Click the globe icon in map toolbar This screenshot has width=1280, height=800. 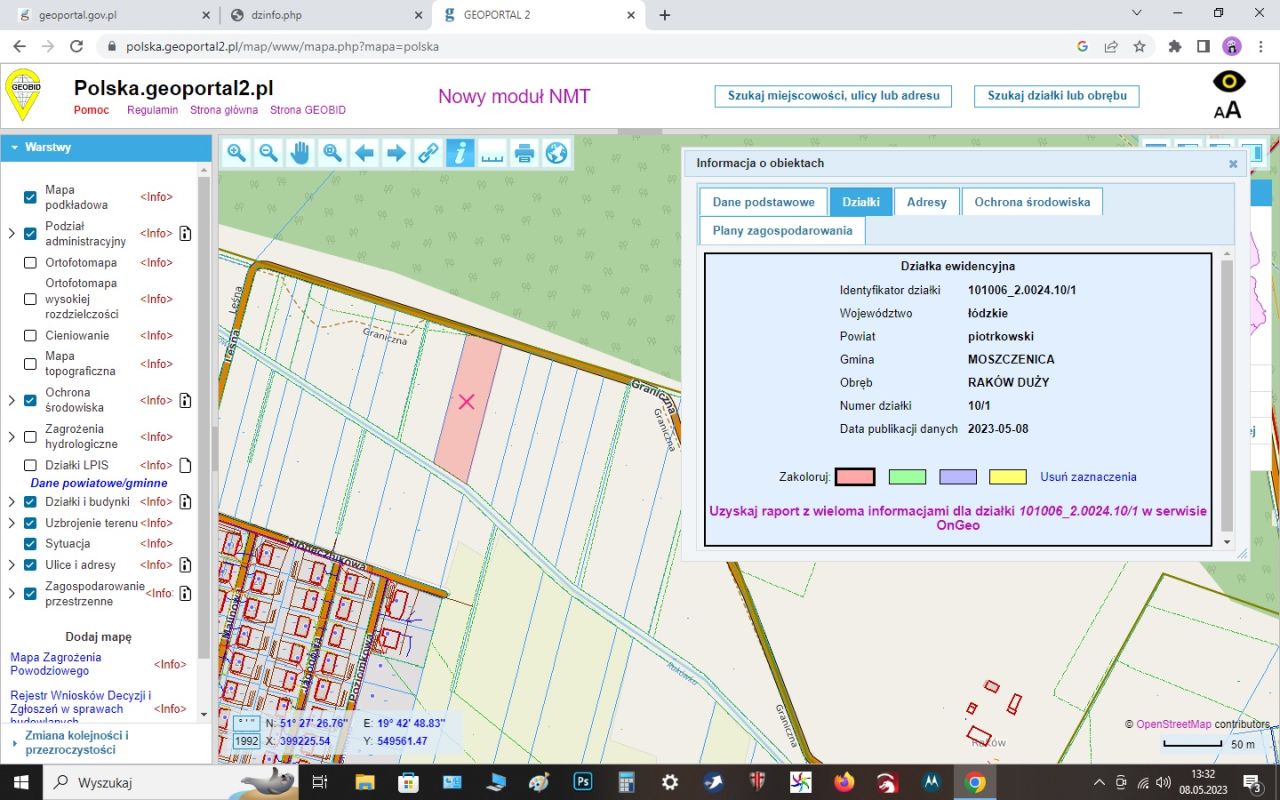[556, 153]
